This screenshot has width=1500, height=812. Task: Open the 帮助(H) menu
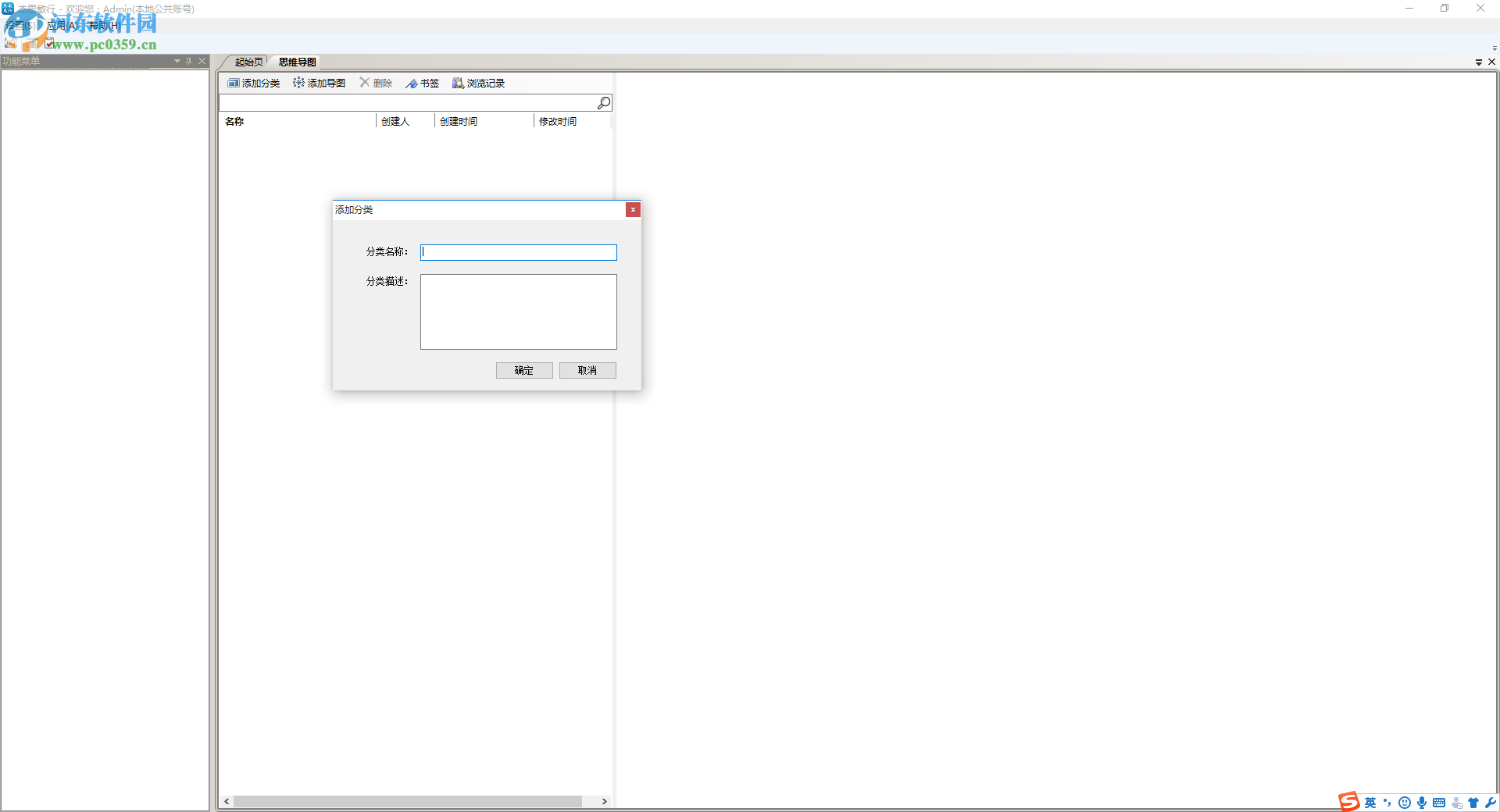[x=105, y=26]
